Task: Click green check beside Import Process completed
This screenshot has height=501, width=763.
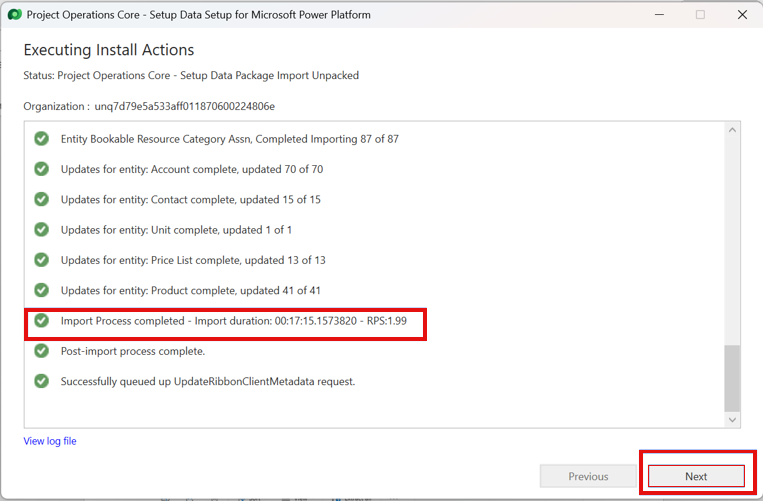Action: click(x=41, y=320)
